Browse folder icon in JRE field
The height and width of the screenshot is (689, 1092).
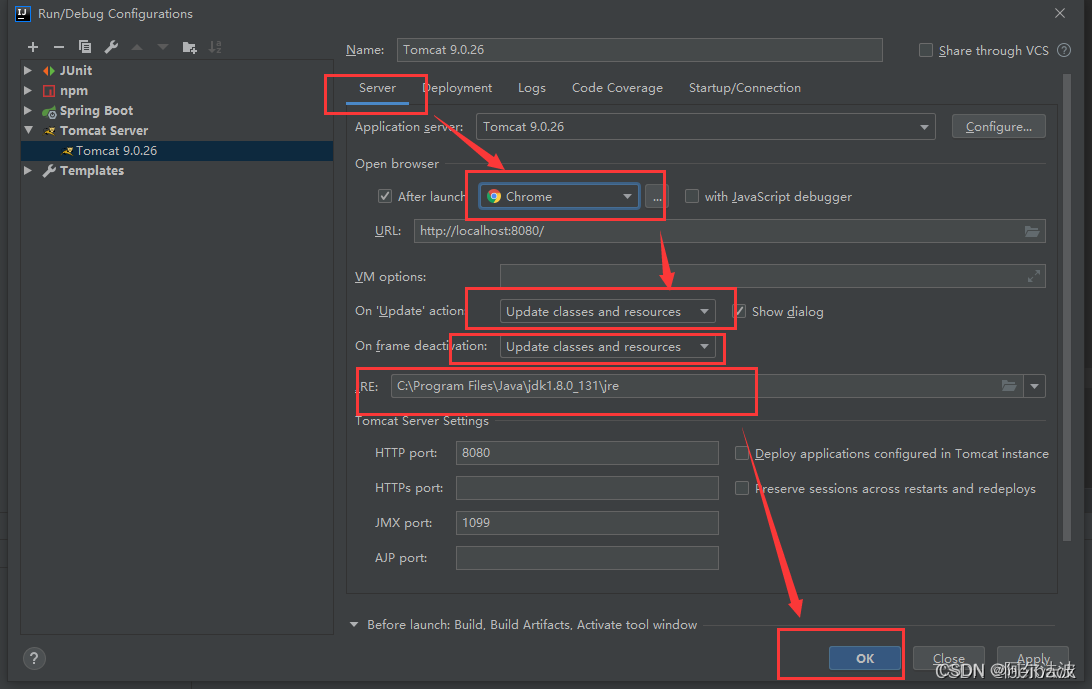[x=1008, y=386]
